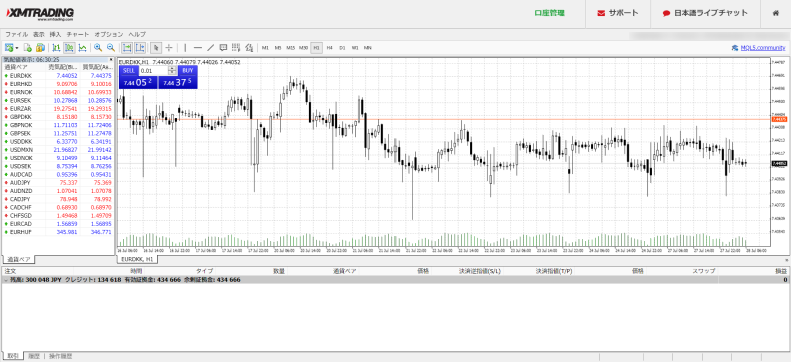
Task: Toggle candlestick chart display mode
Action: pos(70,47)
